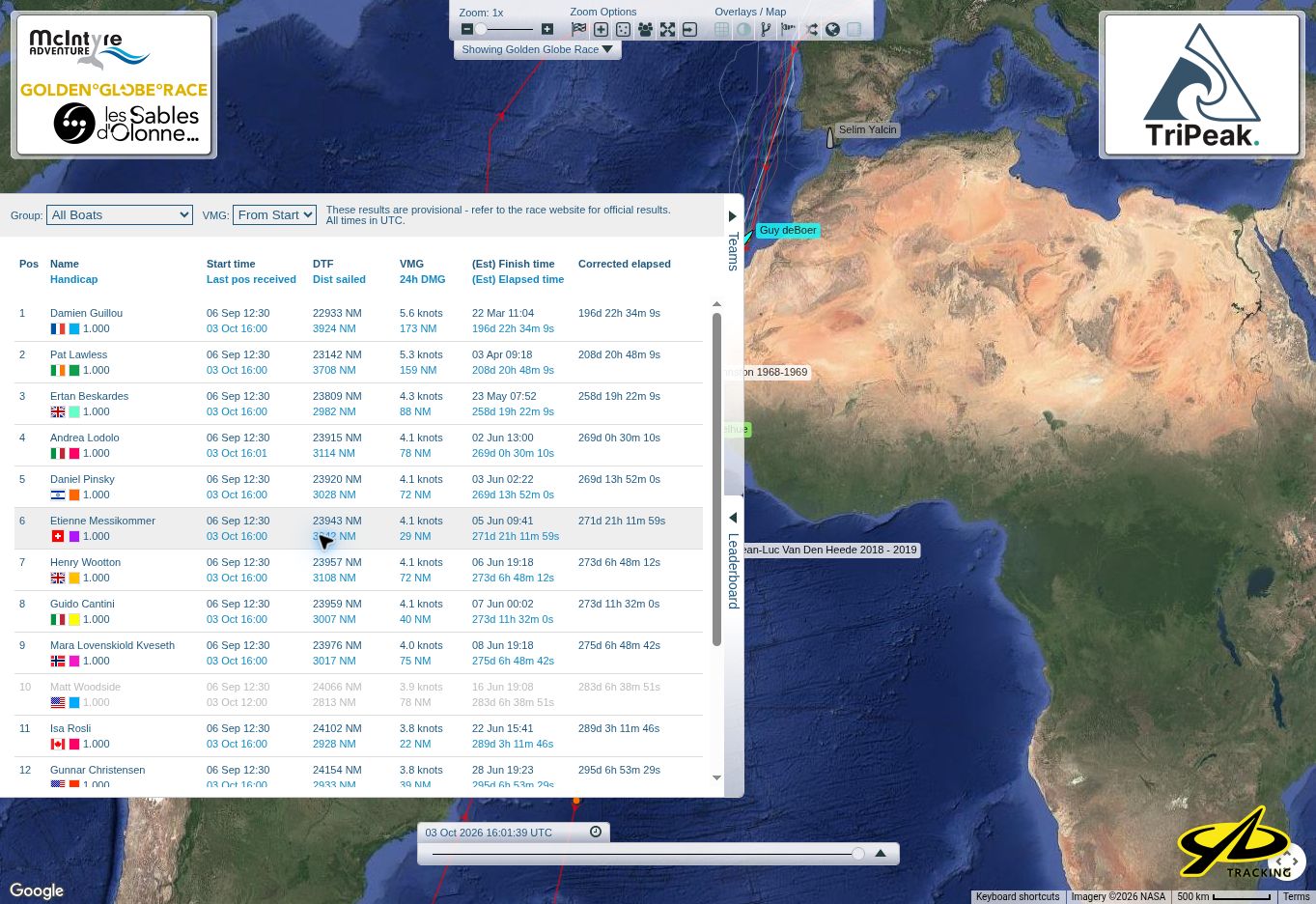Click the leaderboard scroll down arrow

716,777
